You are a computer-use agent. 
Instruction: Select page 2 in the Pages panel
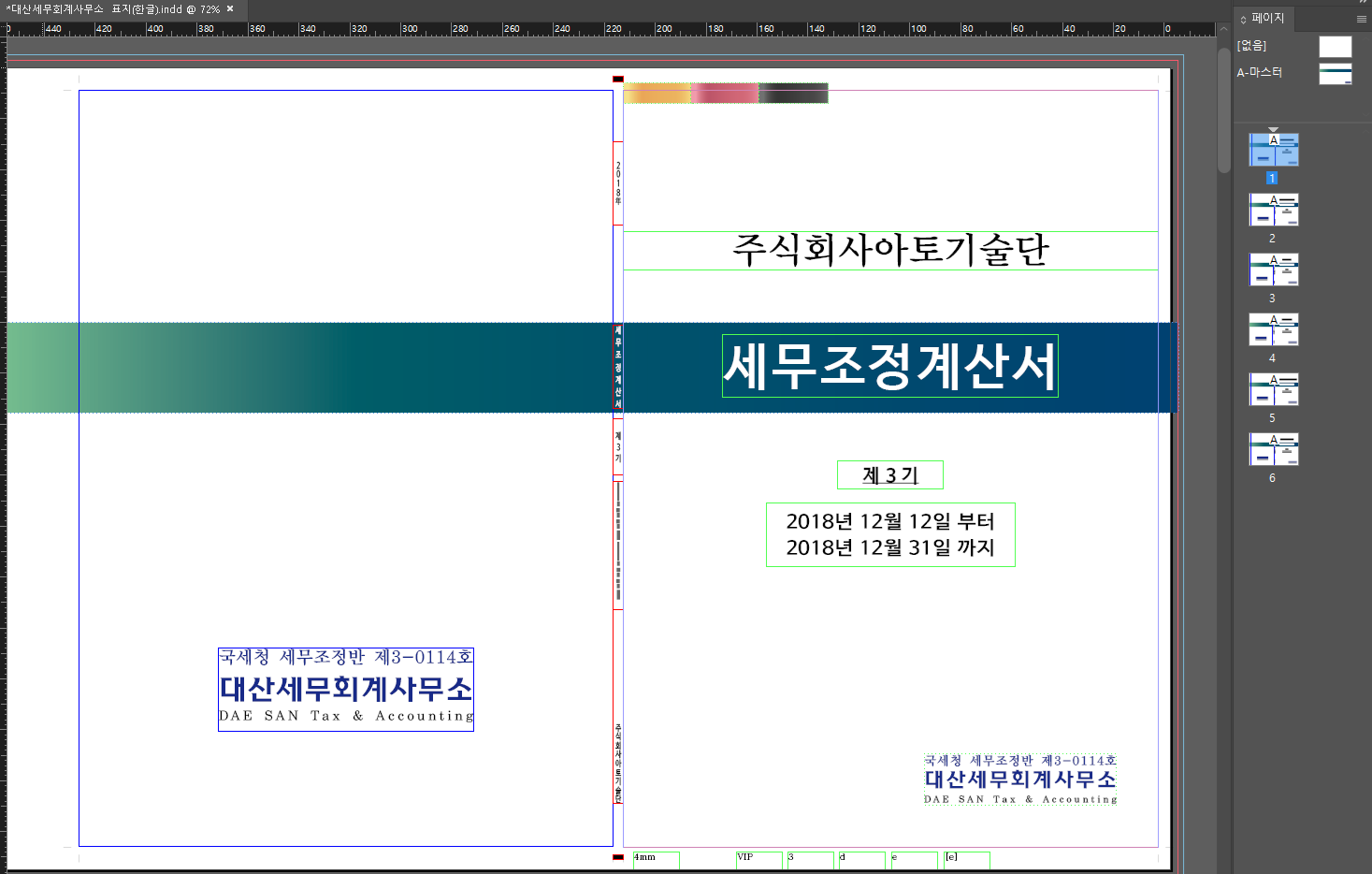(1273, 211)
